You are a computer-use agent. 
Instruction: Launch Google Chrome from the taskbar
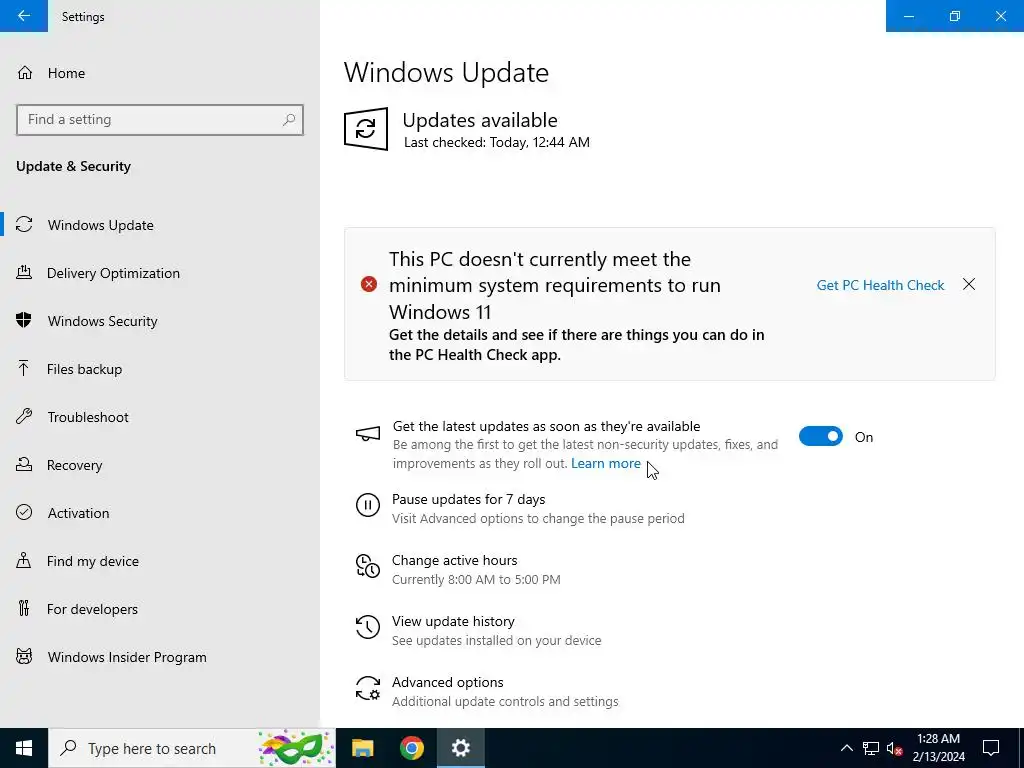pos(411,748)
